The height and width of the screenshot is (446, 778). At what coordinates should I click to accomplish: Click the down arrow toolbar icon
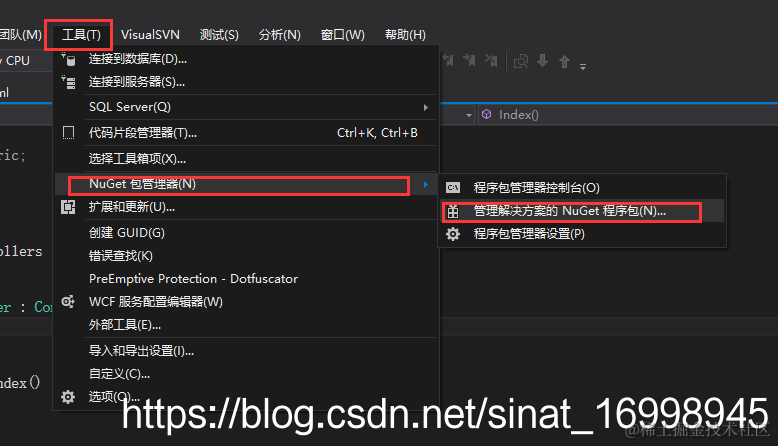[x=543, y=61]
